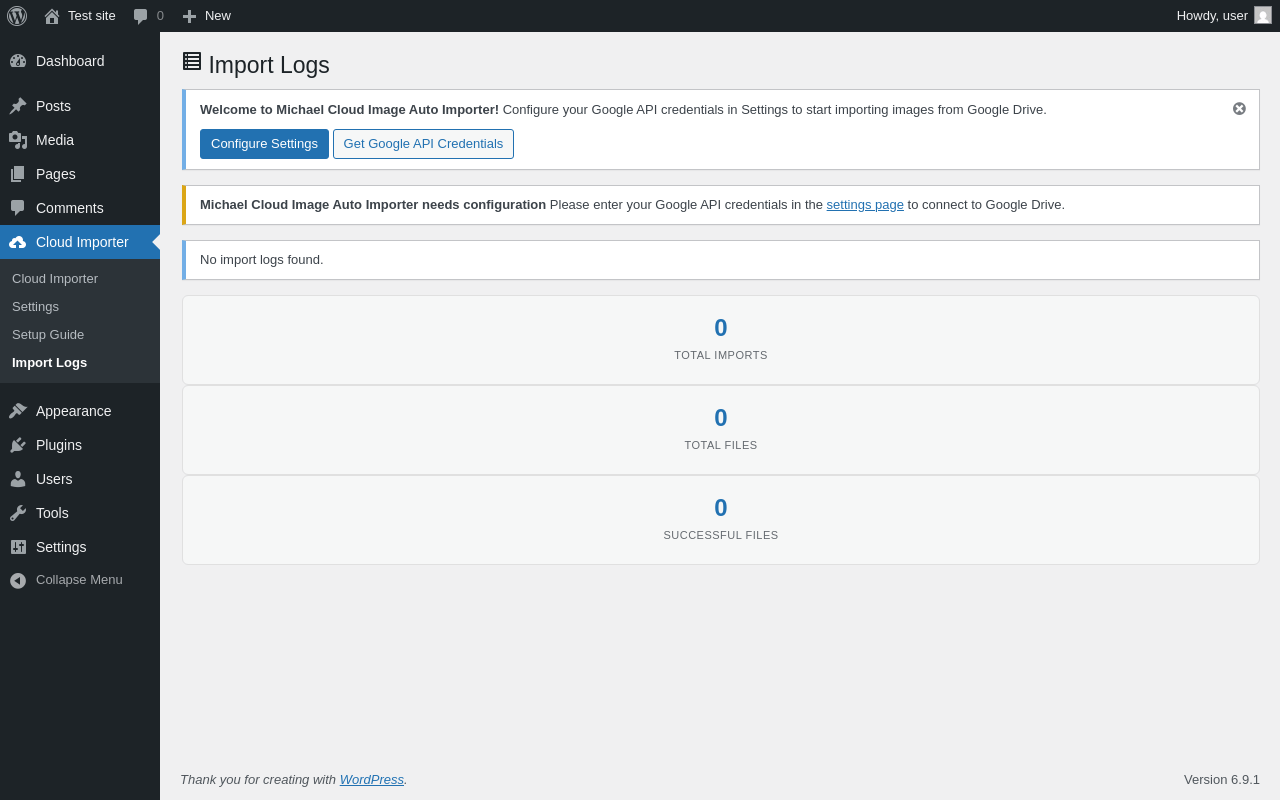
Task: Click the Plugins plug icon
Action: pyautogui.click(x=18, y=445)
